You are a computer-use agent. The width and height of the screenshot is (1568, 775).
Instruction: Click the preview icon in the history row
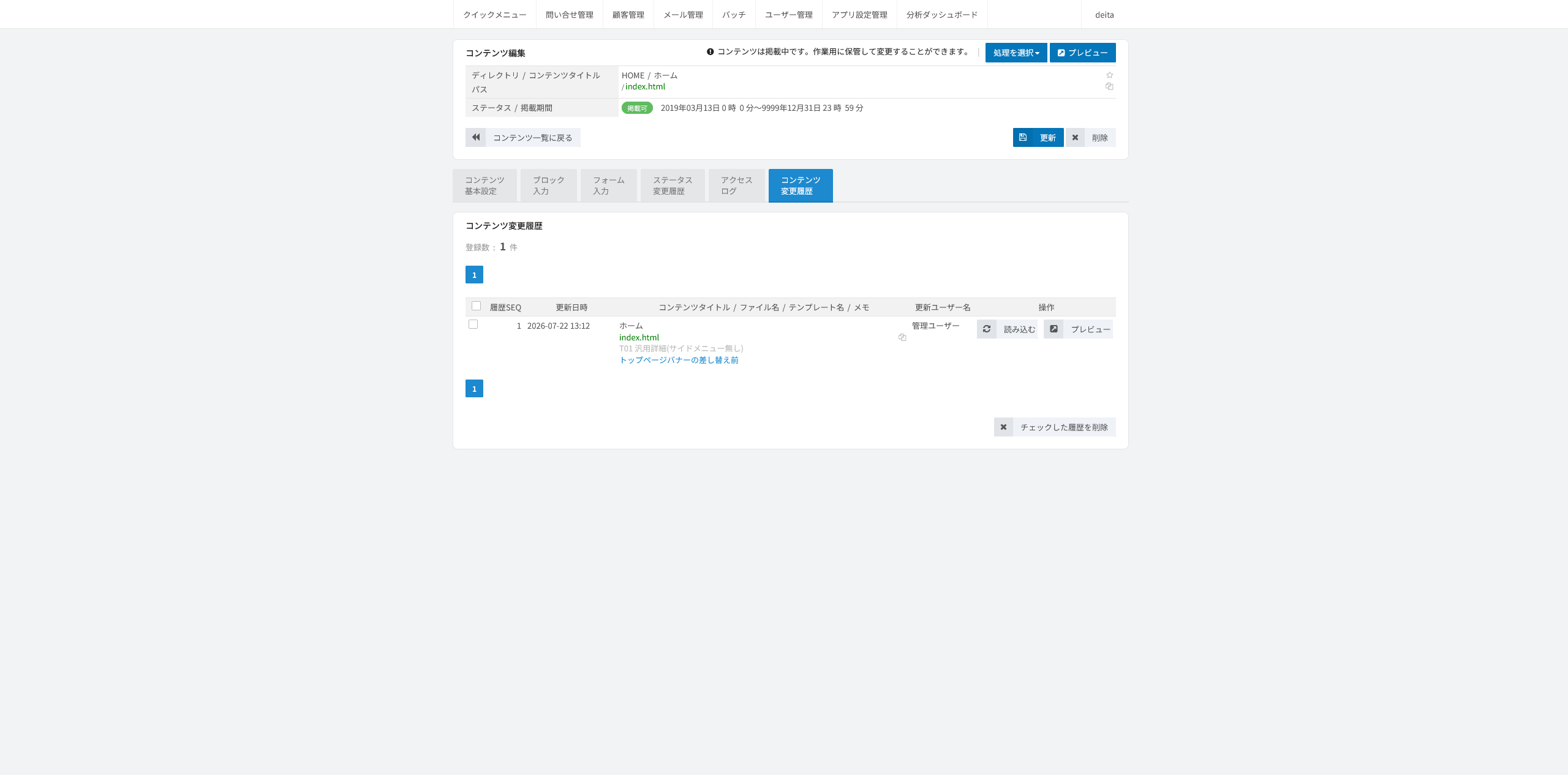(x=1053, y=329)
